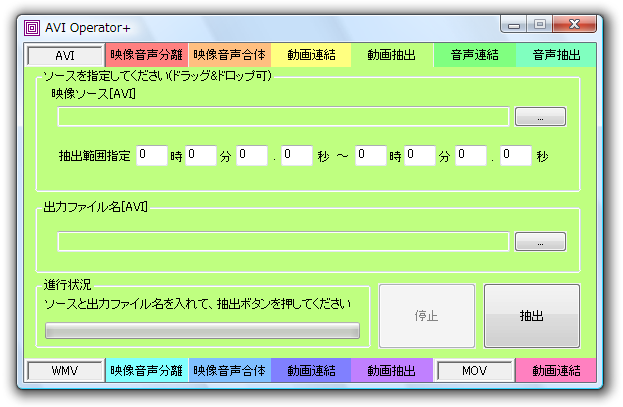
Task: Switch to the yellow 動画連結 tab
Action: pyautogui.click(x=311, y=55)
